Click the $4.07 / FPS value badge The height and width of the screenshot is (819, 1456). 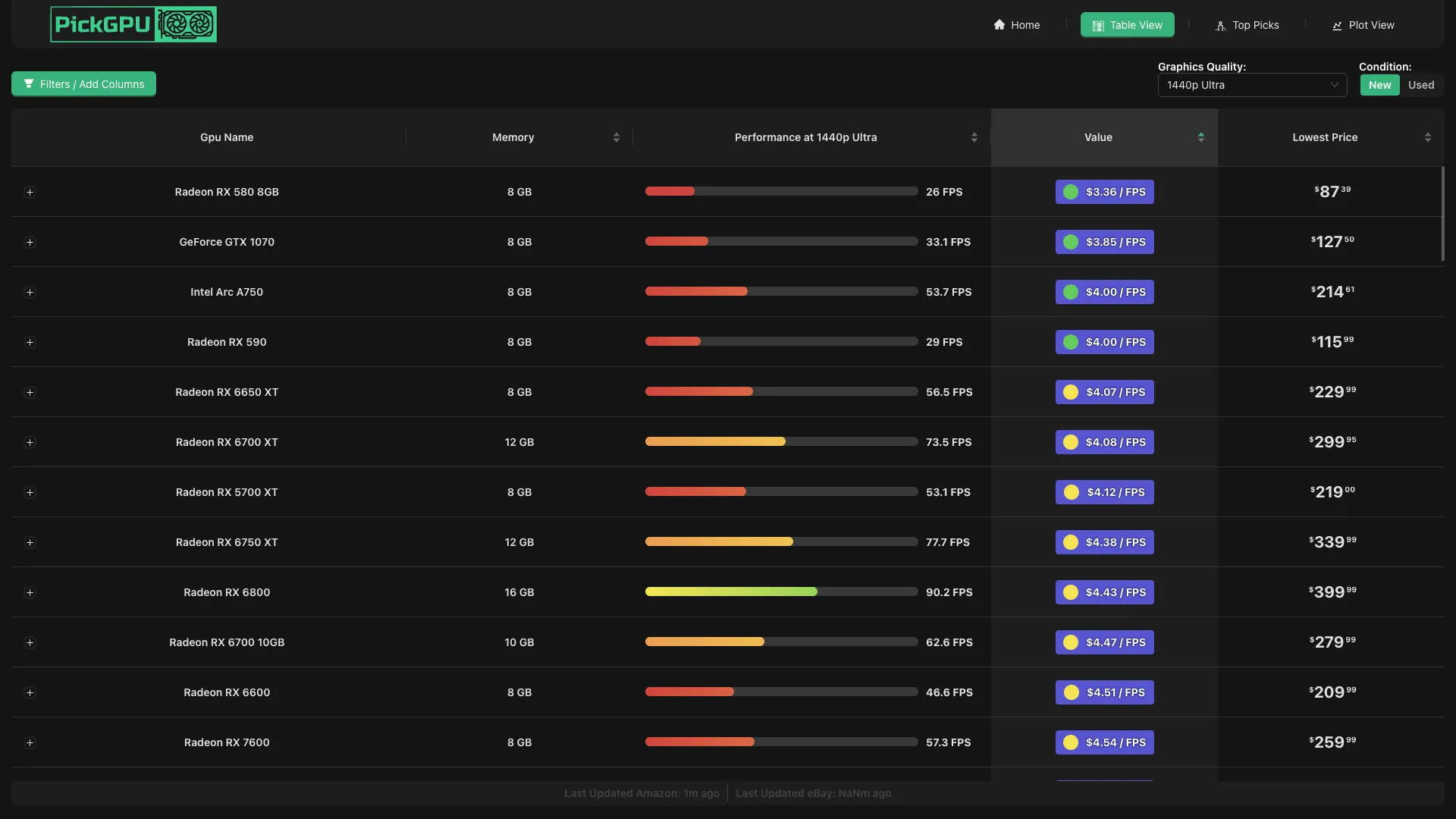pos(1104,392)
